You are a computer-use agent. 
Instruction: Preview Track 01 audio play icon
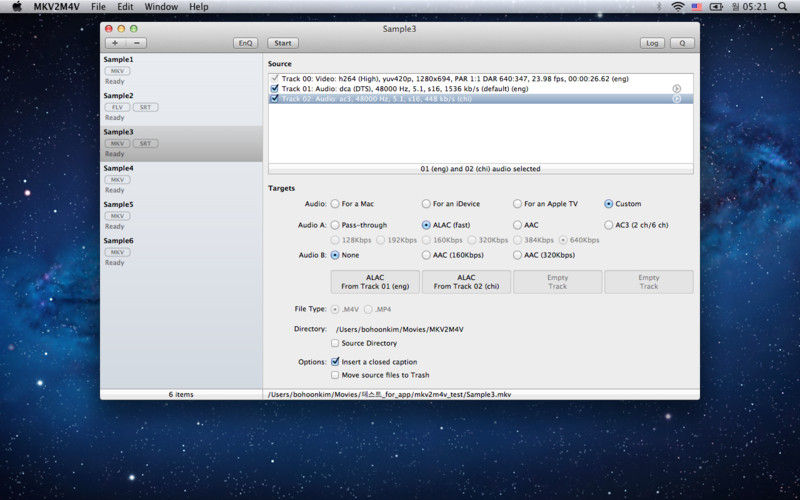[677, 89]
